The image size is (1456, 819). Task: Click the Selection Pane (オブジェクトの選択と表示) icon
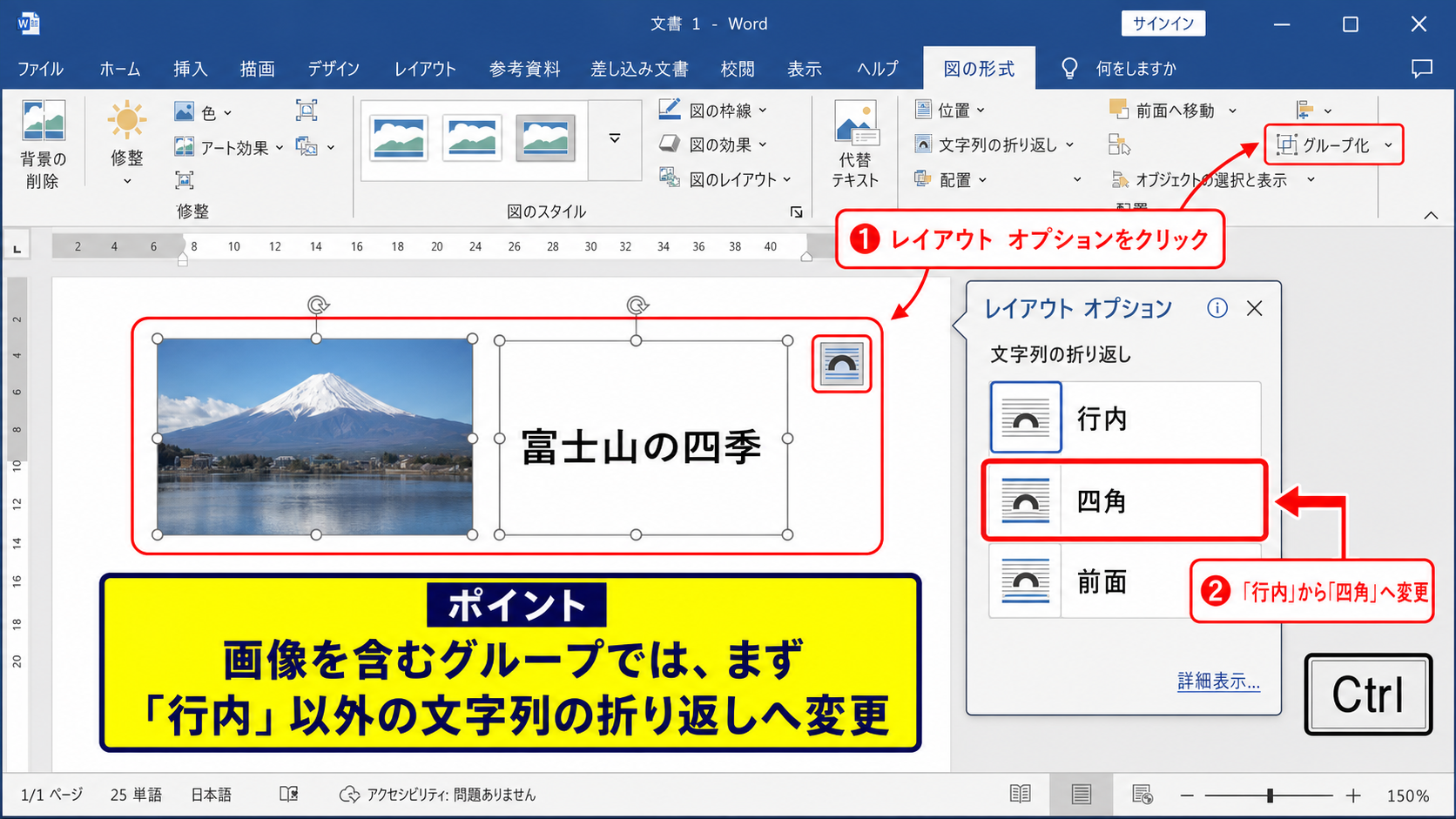pos(1121,179)
